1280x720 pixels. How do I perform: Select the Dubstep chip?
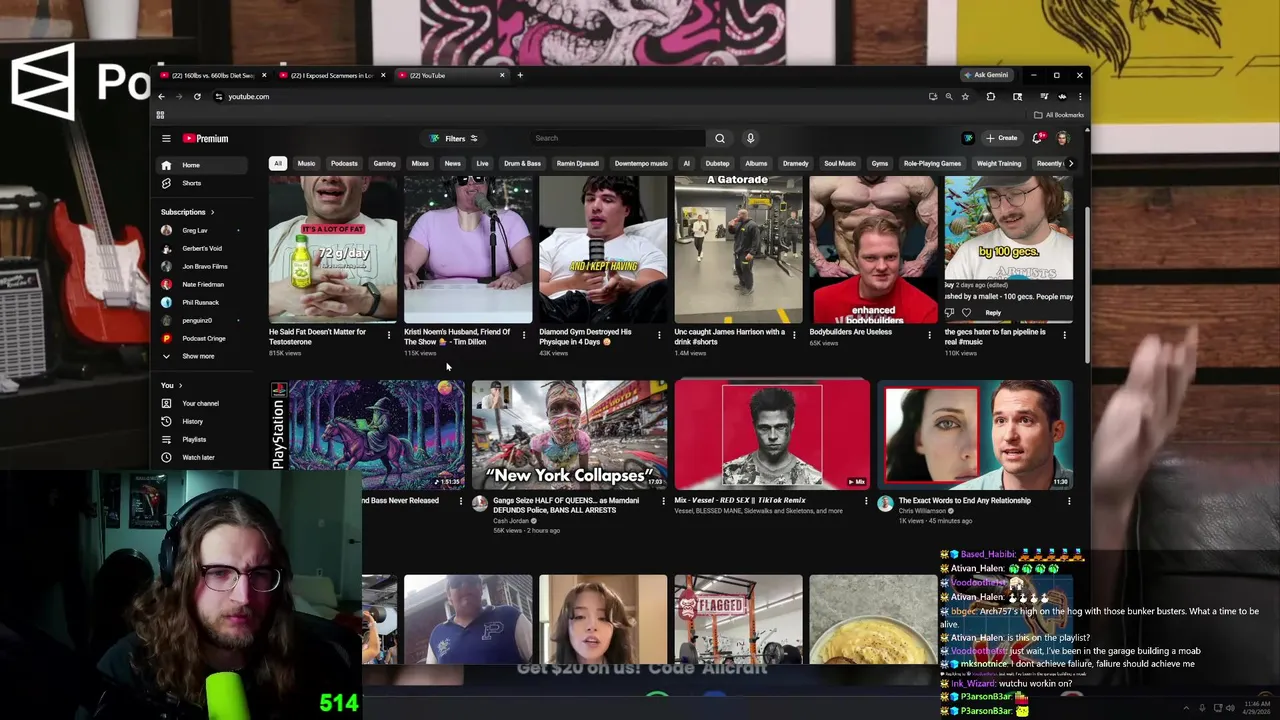tap(717, 163)
